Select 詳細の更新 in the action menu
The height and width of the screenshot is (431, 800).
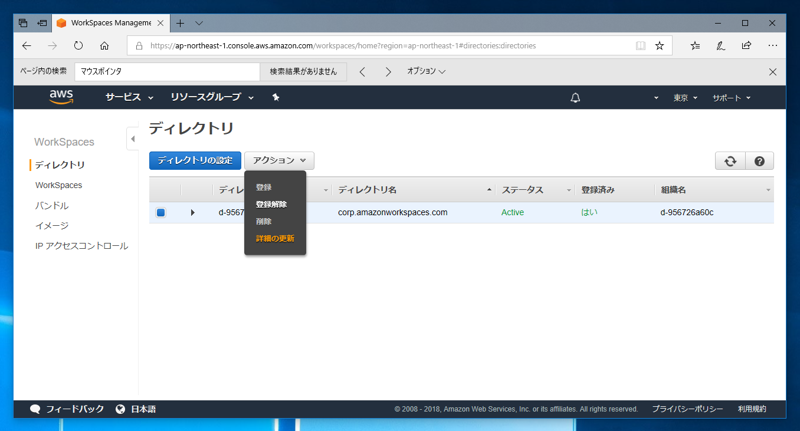pyautogui.click(x=275, y=238)
